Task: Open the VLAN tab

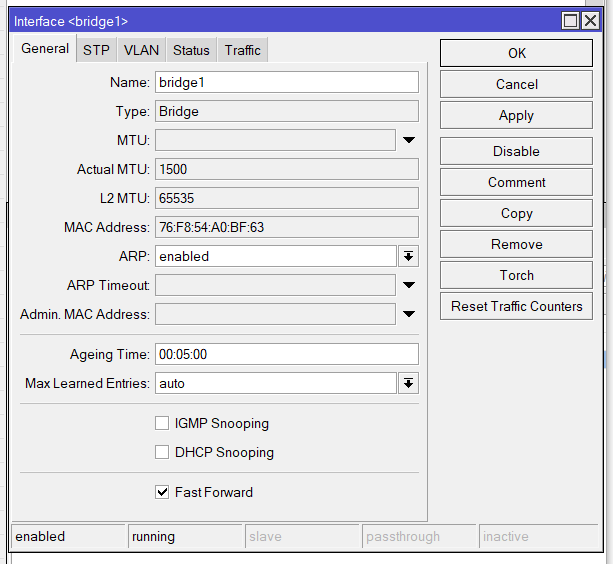Action: point(141,50)
